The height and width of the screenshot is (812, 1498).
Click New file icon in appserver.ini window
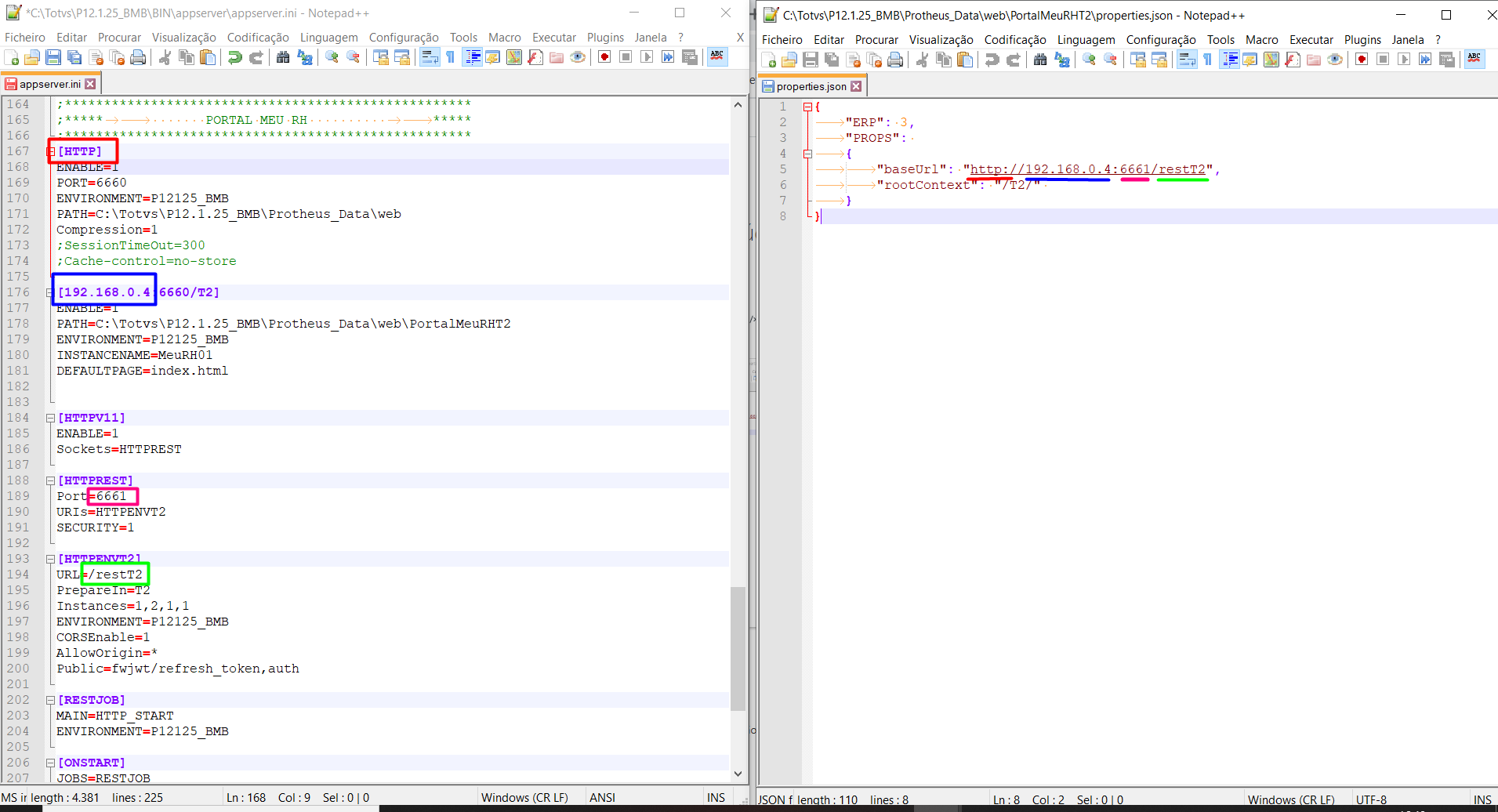click(x=12, y=57)
